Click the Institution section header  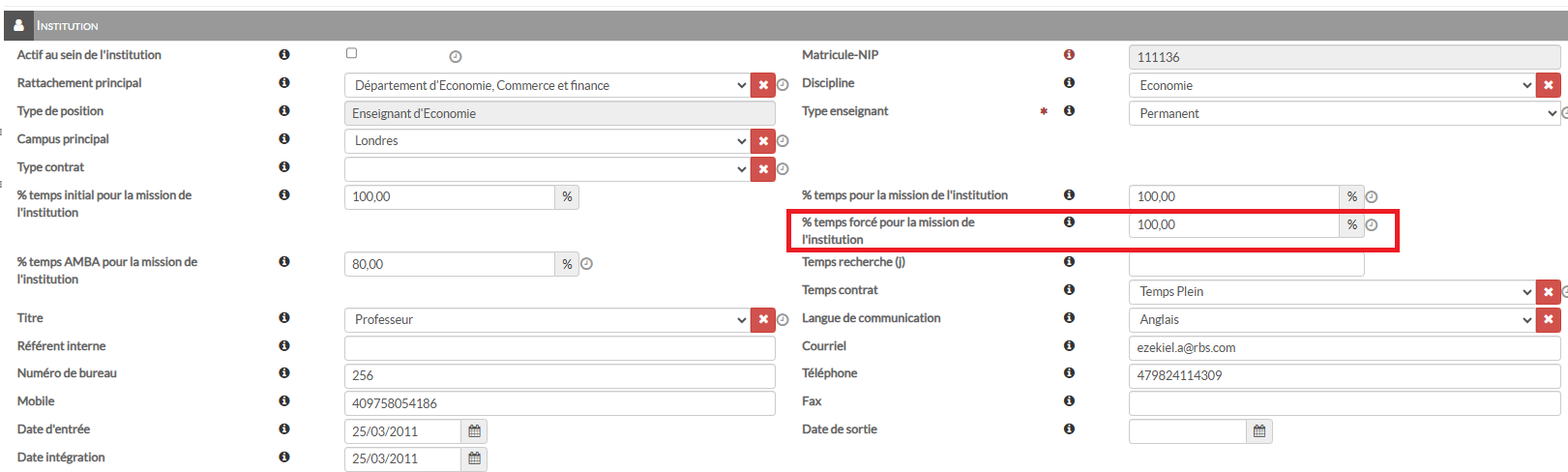tap(68, 25)
